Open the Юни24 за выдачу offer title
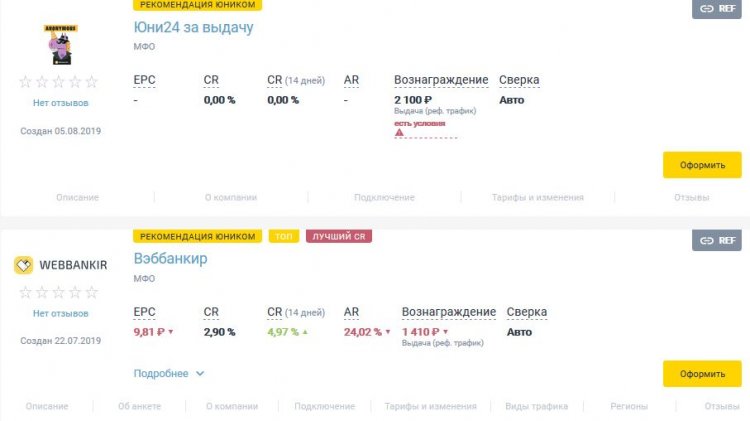This screenshot has width=750, height=421. pos(193,27)
